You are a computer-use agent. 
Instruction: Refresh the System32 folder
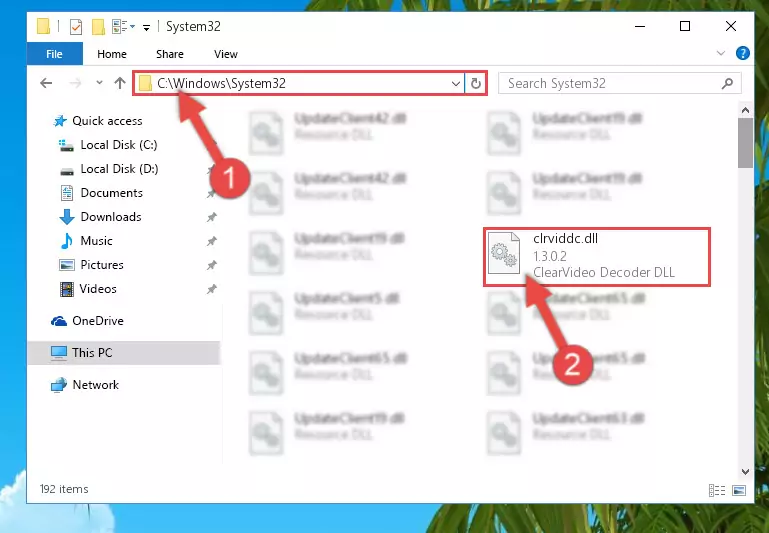click(x=475, y=83)
